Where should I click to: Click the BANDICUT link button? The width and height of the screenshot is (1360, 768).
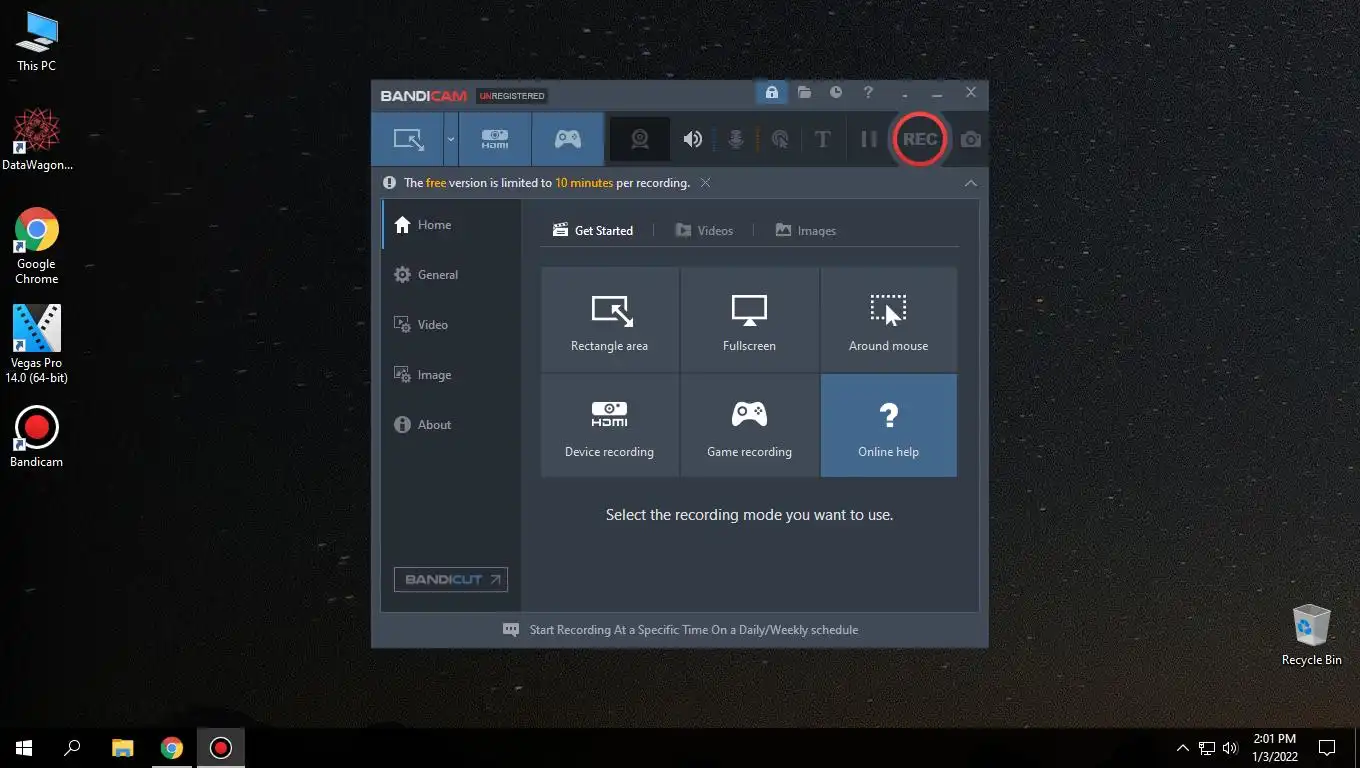[x=451, y=579]
